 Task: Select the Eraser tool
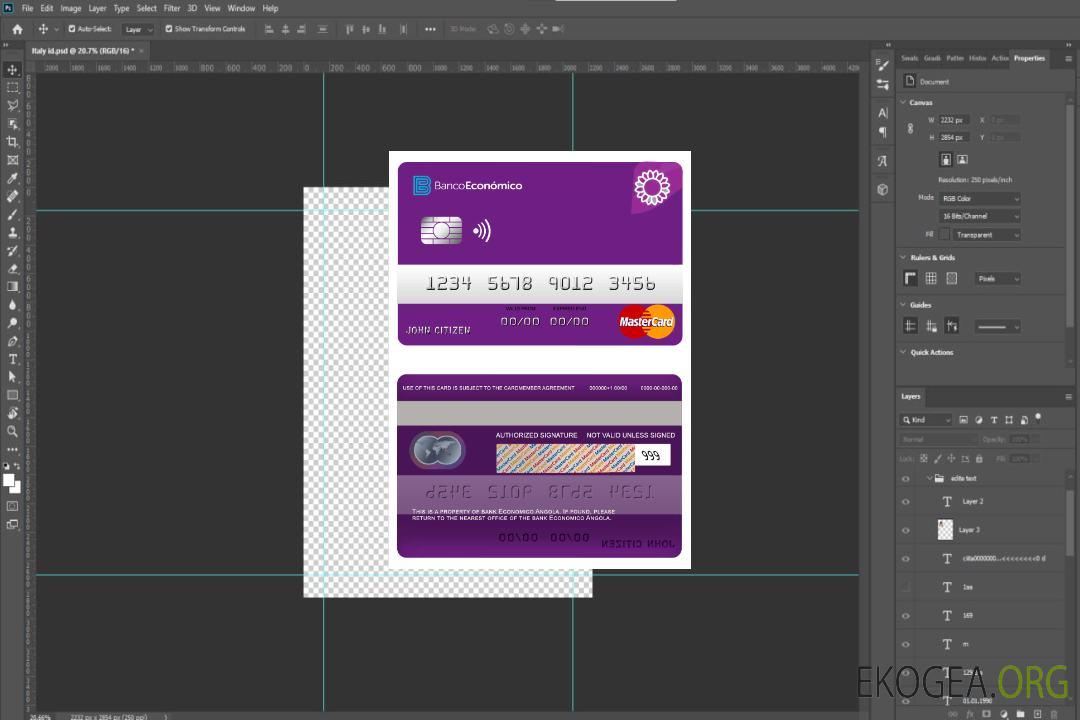pyautogui.click(x=12, y=268)
